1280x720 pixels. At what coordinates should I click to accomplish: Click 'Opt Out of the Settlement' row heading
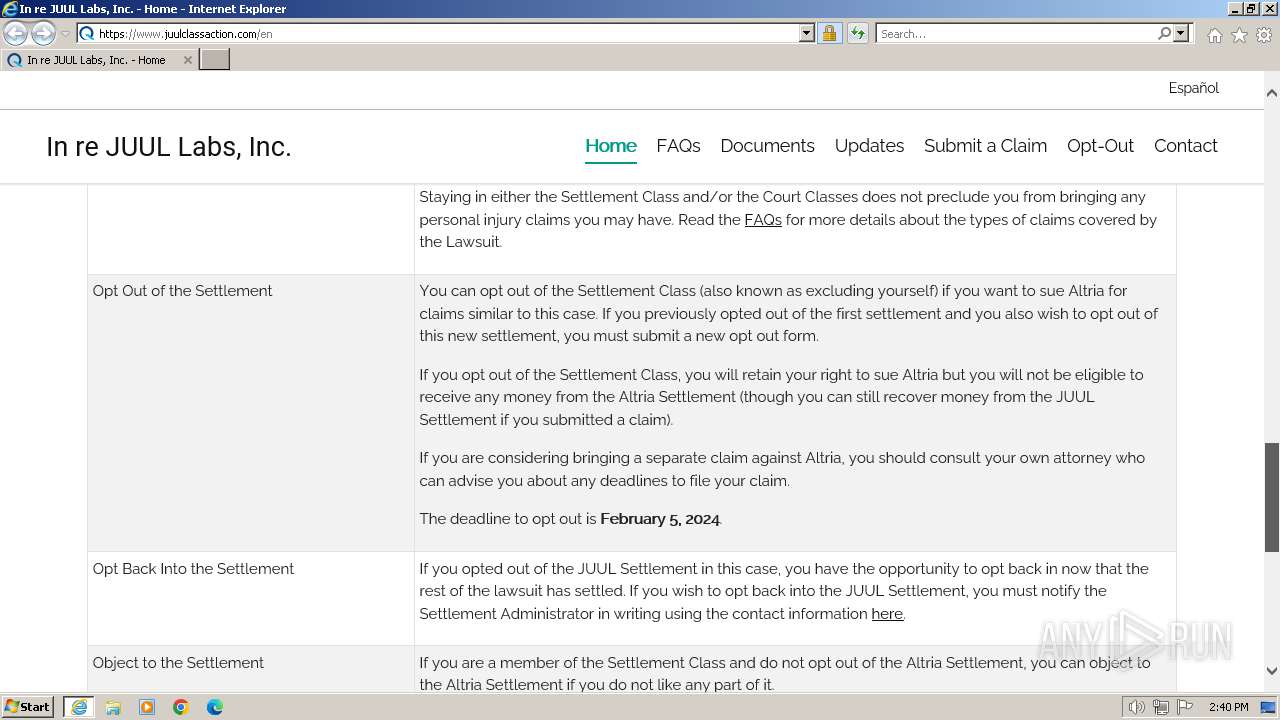[x=182, y=291]
